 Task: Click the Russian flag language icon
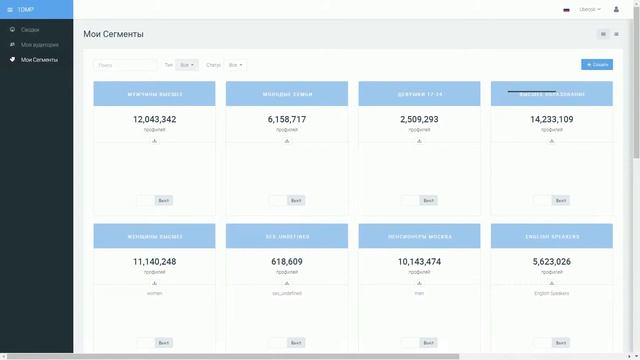click(x=566, y=9)
